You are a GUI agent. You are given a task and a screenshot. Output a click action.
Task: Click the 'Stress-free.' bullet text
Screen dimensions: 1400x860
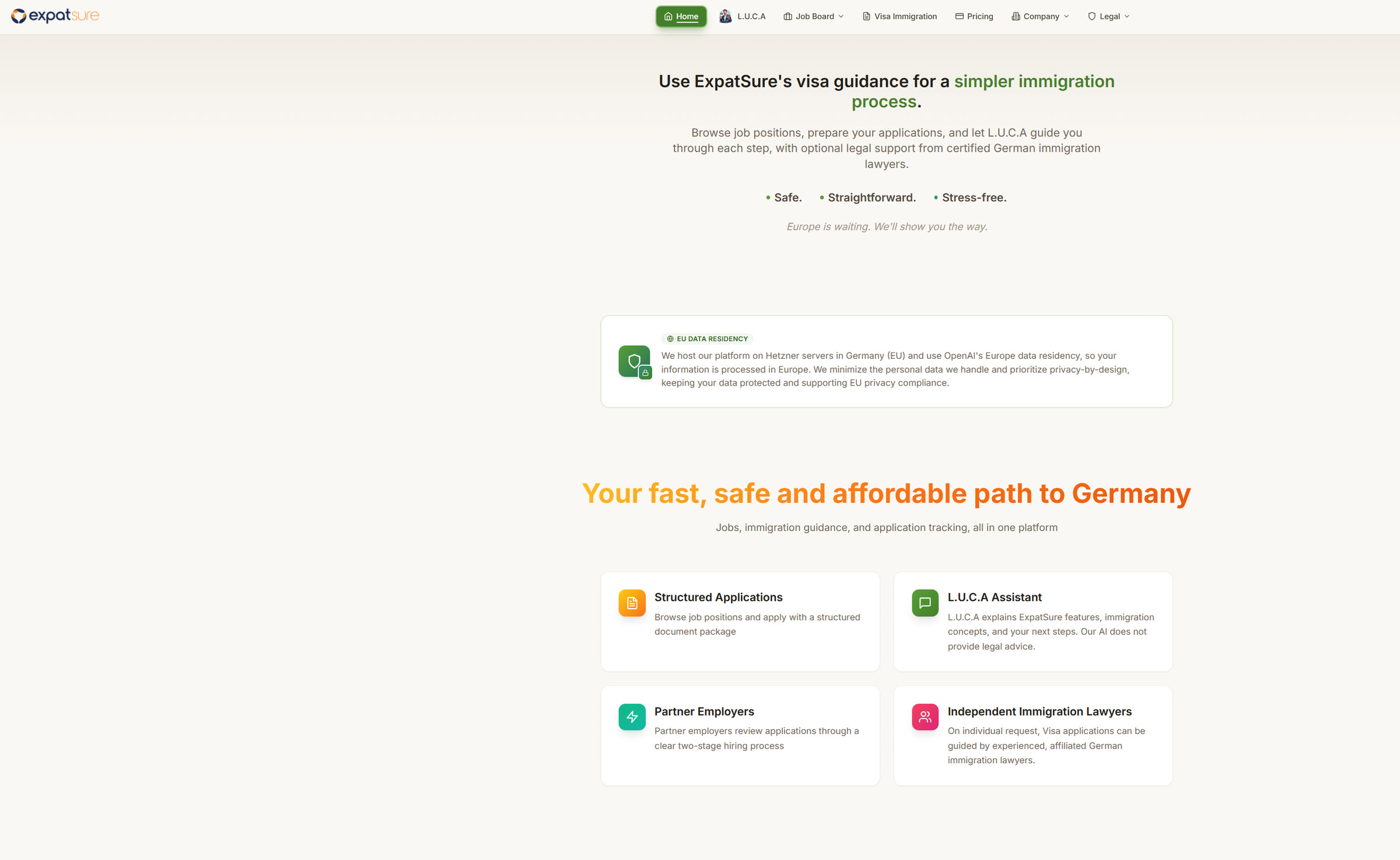[974, 198]
